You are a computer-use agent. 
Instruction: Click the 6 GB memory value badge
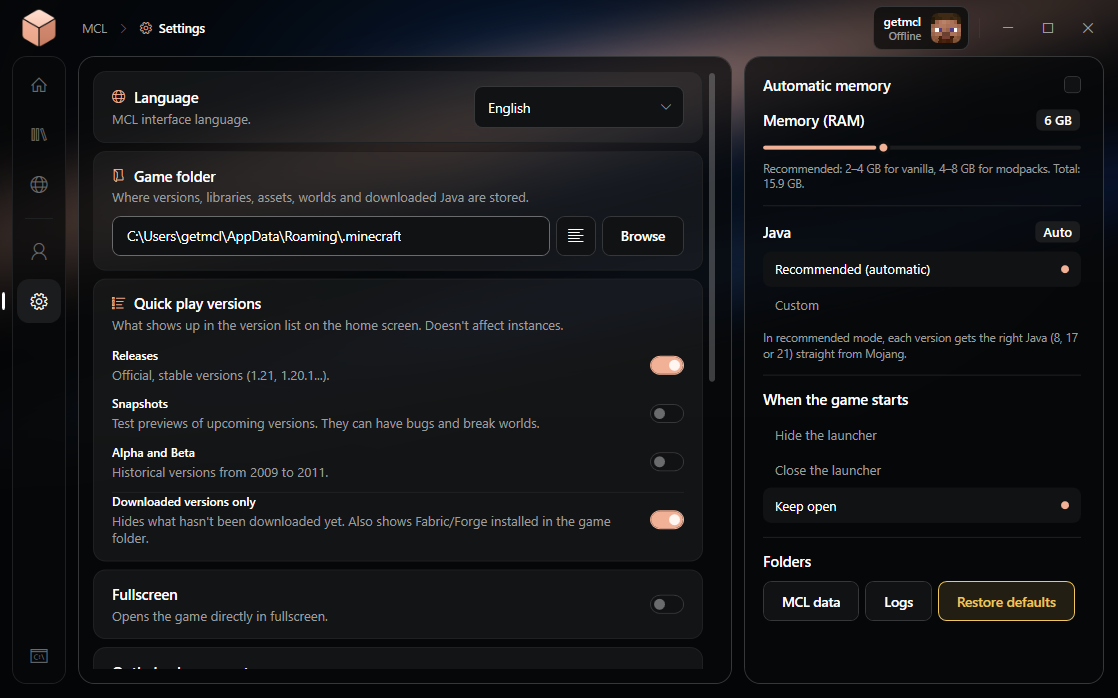point(1058,120)
